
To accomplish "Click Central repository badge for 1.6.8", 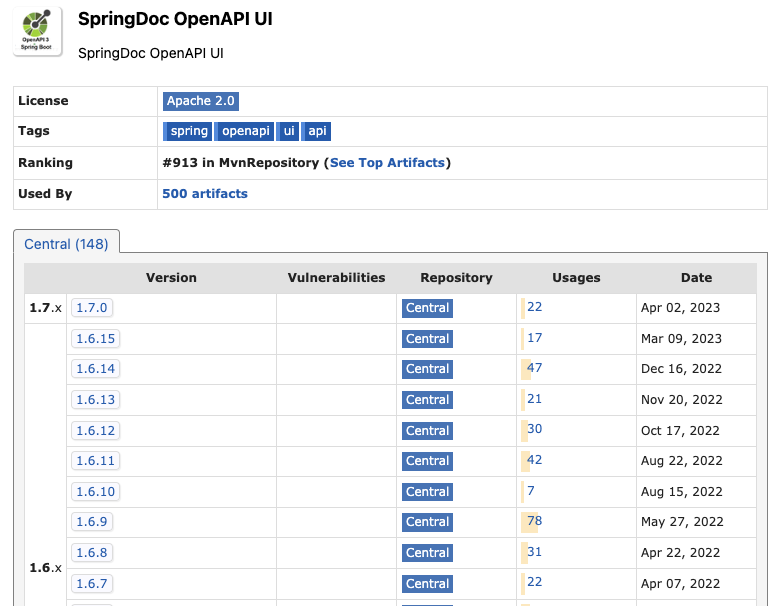I will click(427, 553).
